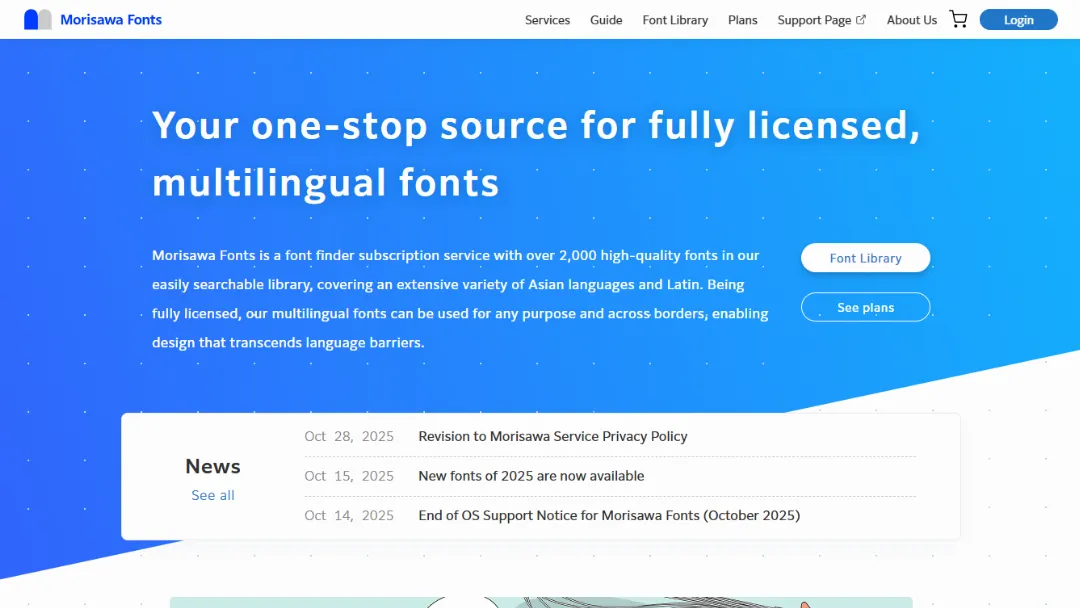
Task: Open the New fonts of 2025 announcement
Action: pos(530,476)
